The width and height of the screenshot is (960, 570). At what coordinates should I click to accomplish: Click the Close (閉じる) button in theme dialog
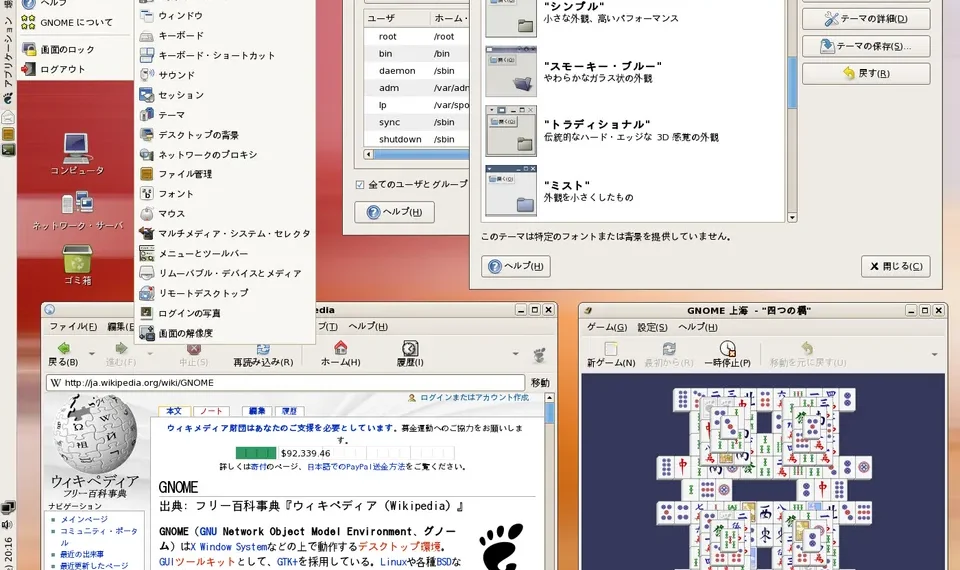895,266
